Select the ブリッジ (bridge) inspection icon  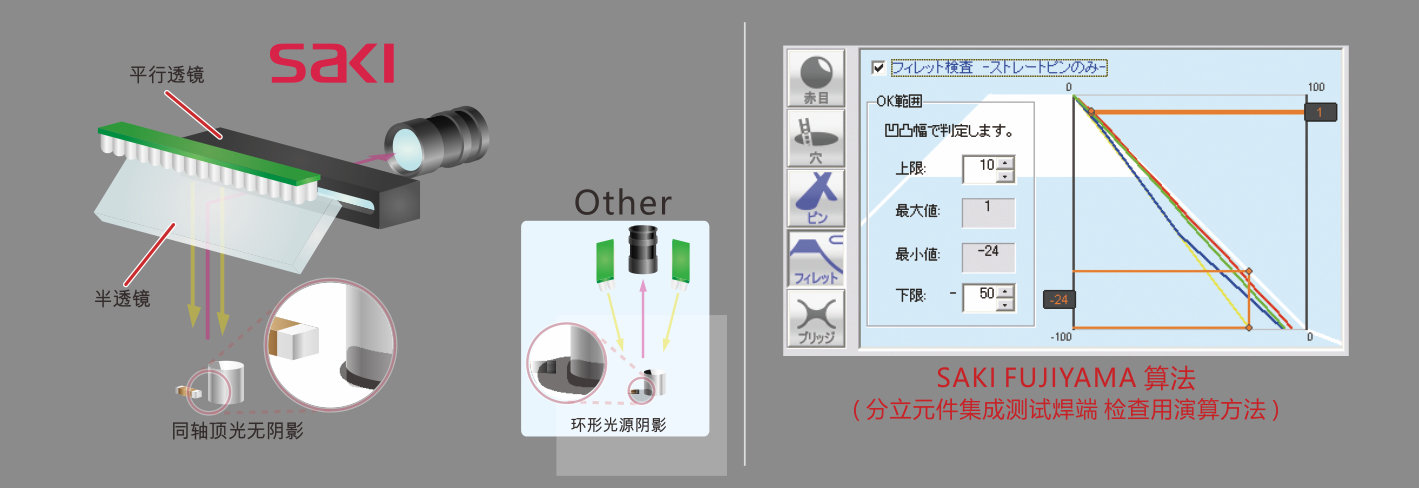point(817,318)
